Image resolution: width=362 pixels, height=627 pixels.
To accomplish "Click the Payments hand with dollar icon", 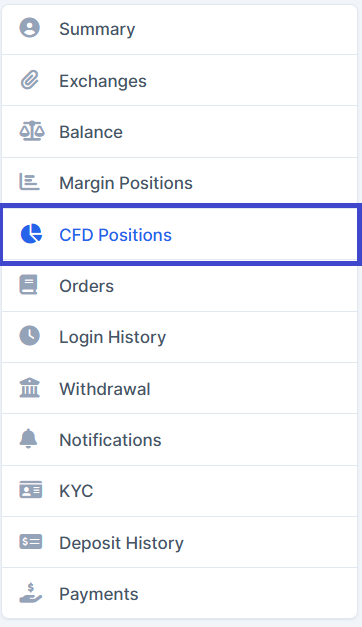I will pos(31,593).
